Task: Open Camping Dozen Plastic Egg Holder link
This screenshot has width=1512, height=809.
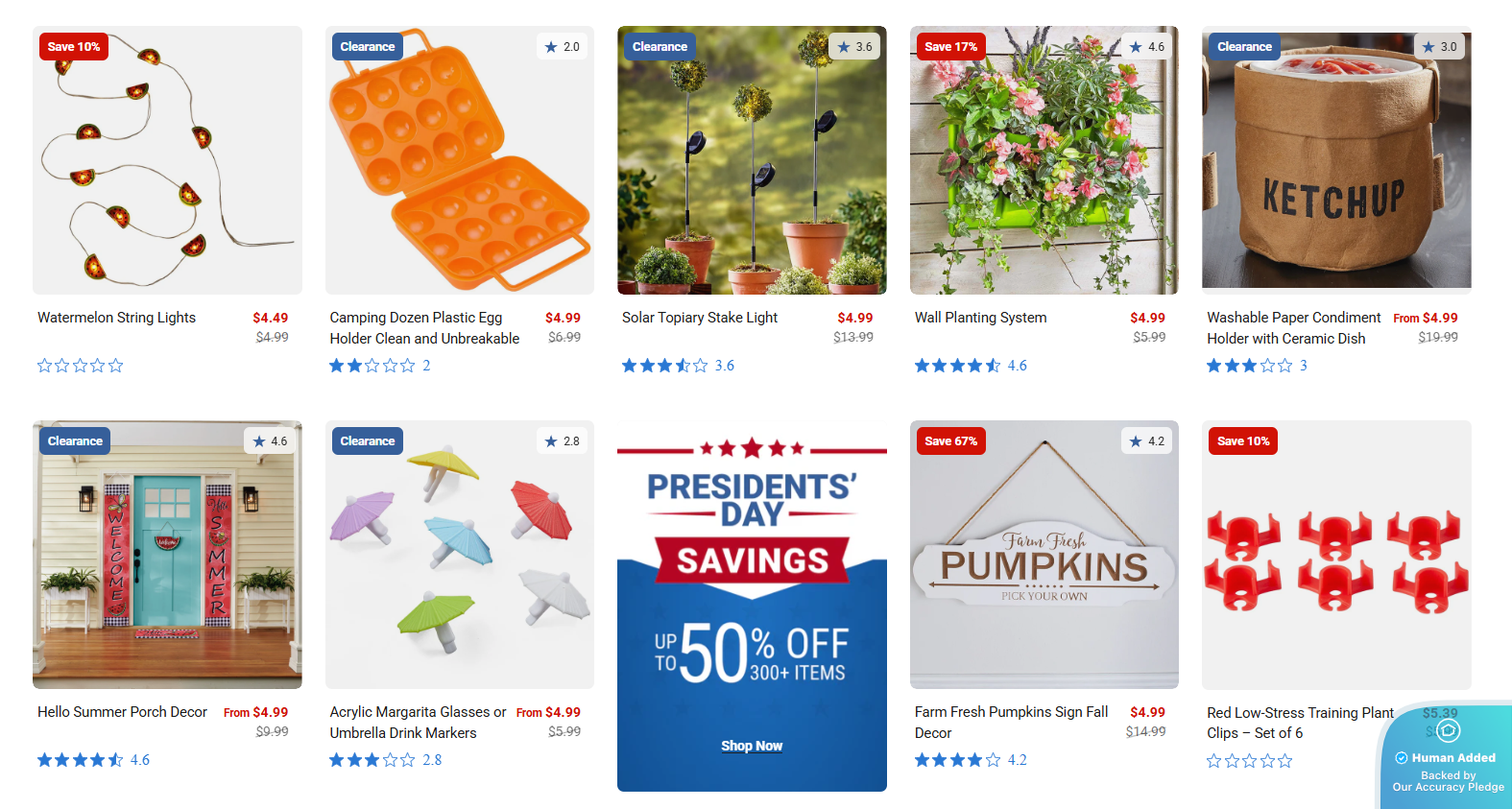Action: [x=424, y=328]
